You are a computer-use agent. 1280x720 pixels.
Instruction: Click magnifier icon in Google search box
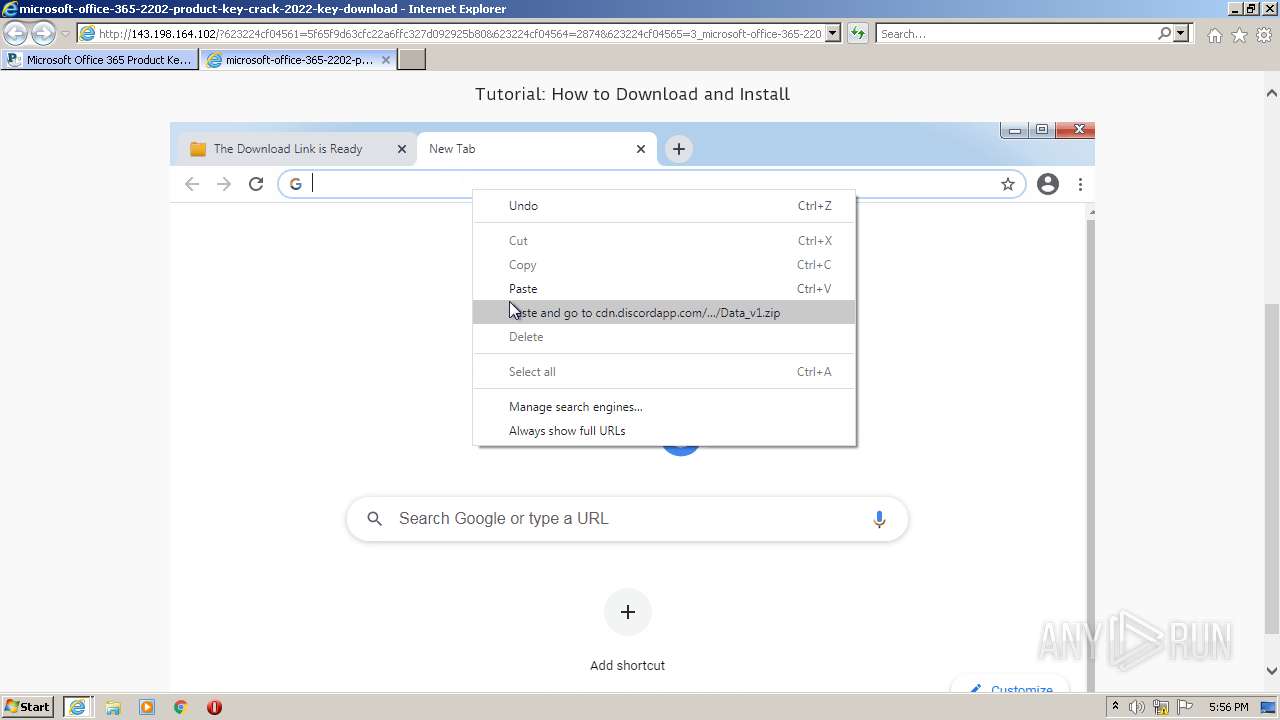tap(375, 519)
